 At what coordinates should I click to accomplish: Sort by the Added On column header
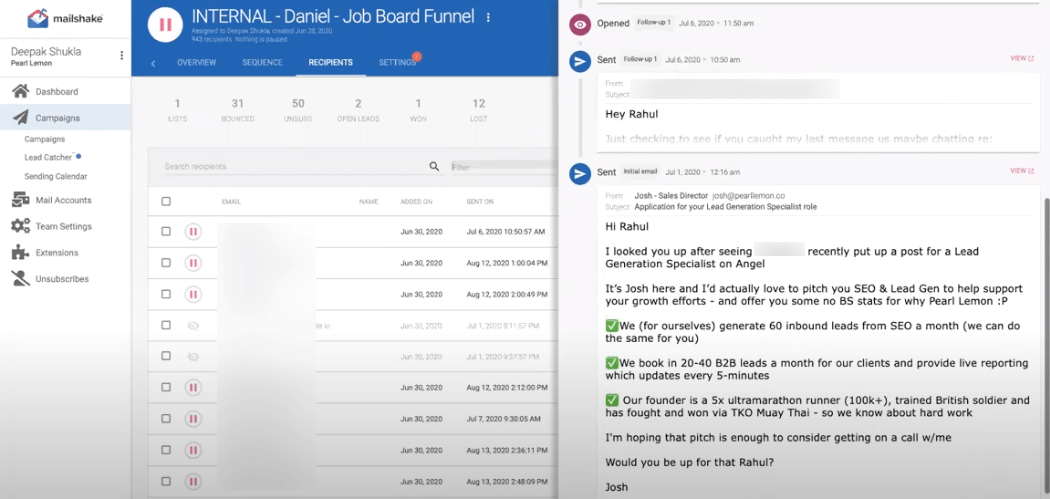tap(417, 202)
